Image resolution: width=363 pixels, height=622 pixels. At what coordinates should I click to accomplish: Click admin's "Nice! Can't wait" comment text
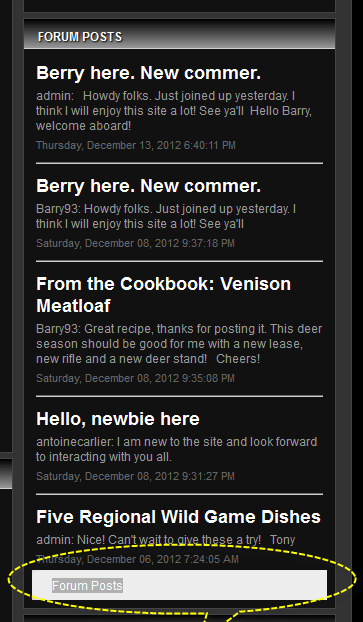tap(165, 540)
